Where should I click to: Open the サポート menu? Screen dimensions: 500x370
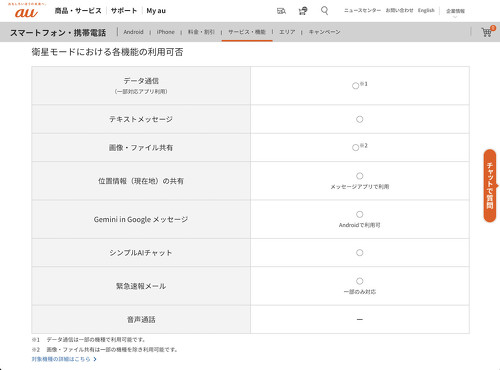click(124, 11)
